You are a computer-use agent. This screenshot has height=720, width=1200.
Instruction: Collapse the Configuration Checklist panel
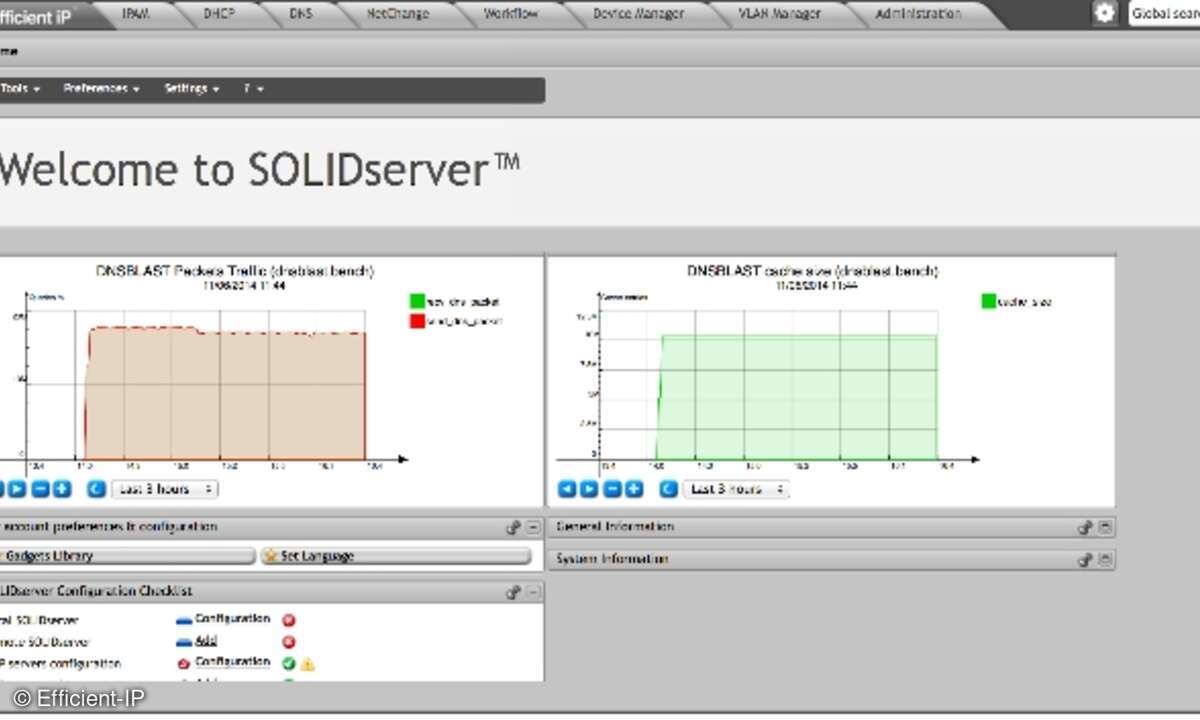click(x=534, y=592)
